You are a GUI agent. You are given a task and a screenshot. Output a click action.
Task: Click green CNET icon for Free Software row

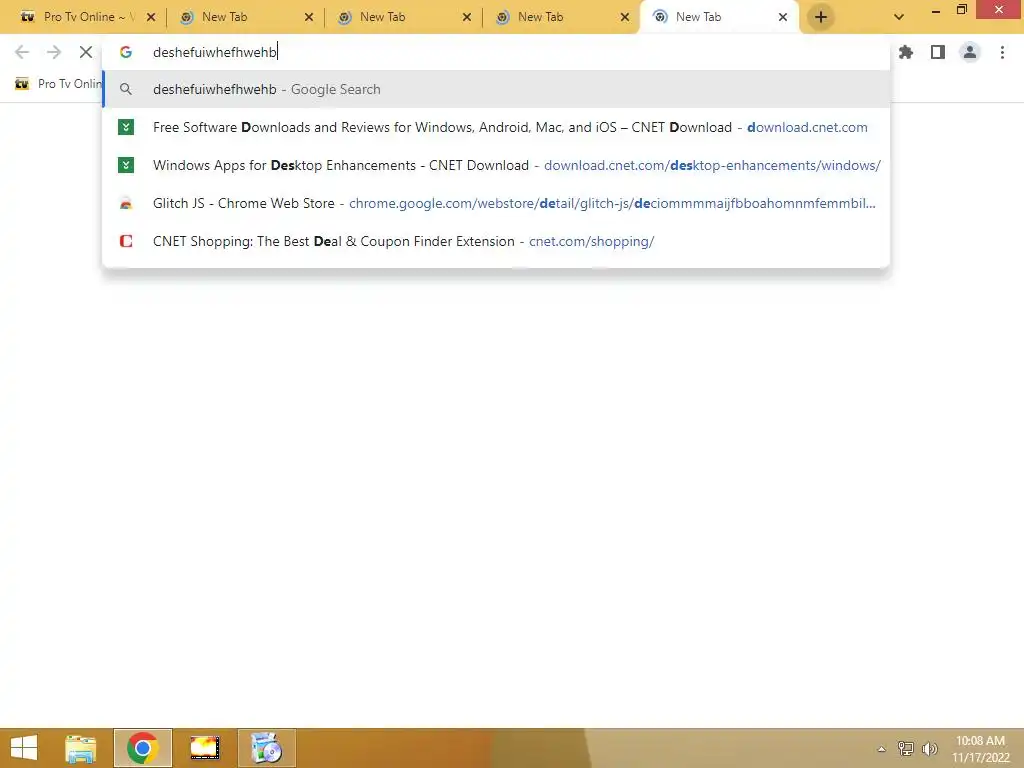tap(126, 127)
